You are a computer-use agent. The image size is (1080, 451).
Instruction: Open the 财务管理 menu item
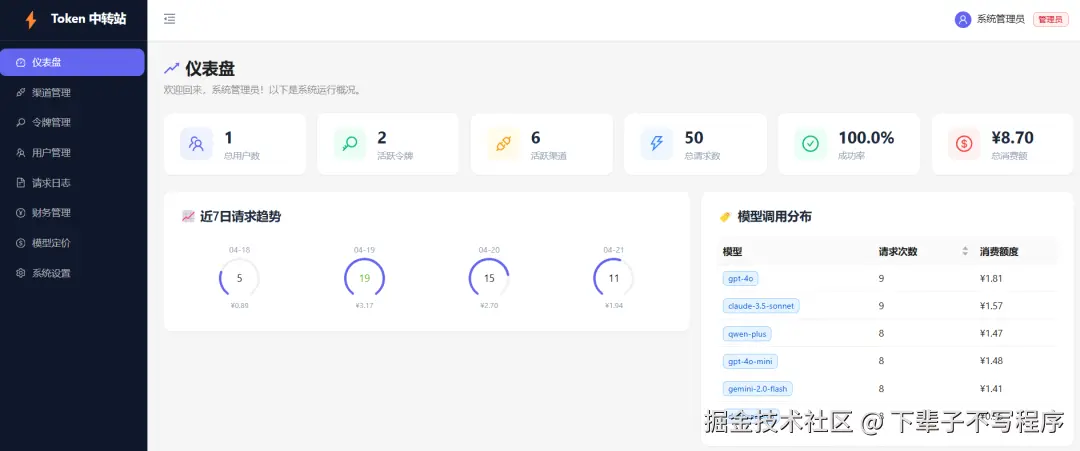(72, 213)
